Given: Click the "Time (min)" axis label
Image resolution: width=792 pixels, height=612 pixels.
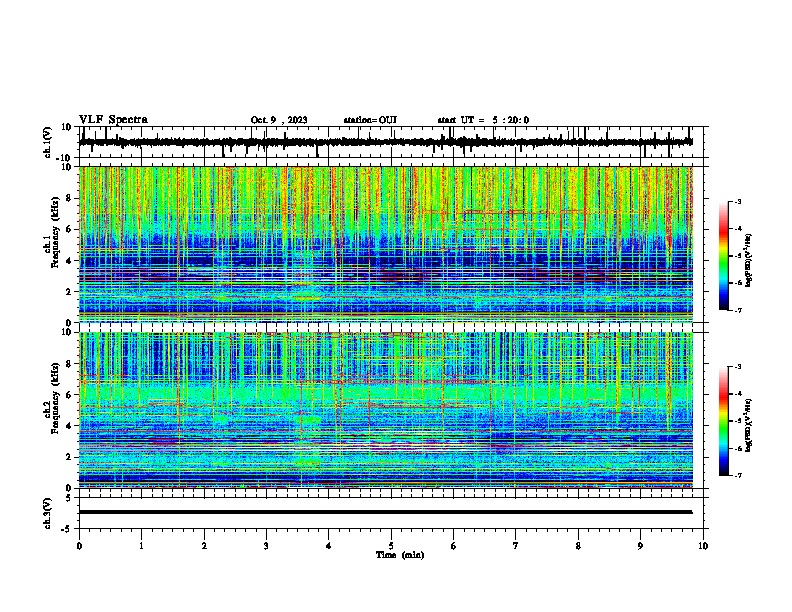Looking at the screenshot, I should 400,555.
